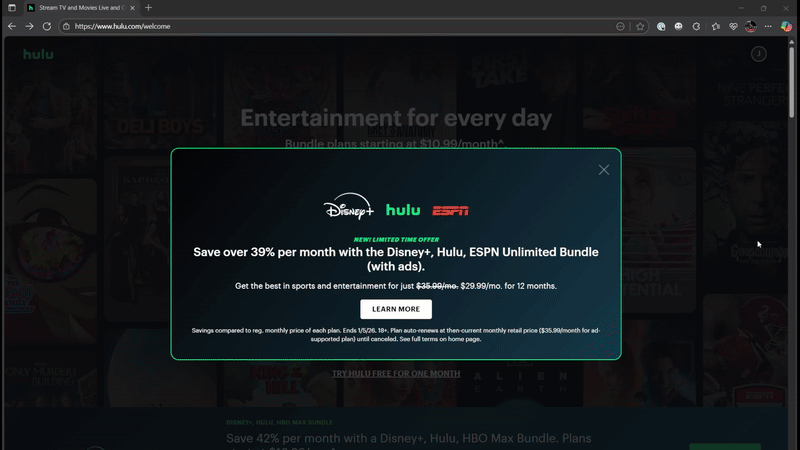The image size is (800, 450).
Task: Open the Copilot sidebar icon
Action: [x=786, y=27]
